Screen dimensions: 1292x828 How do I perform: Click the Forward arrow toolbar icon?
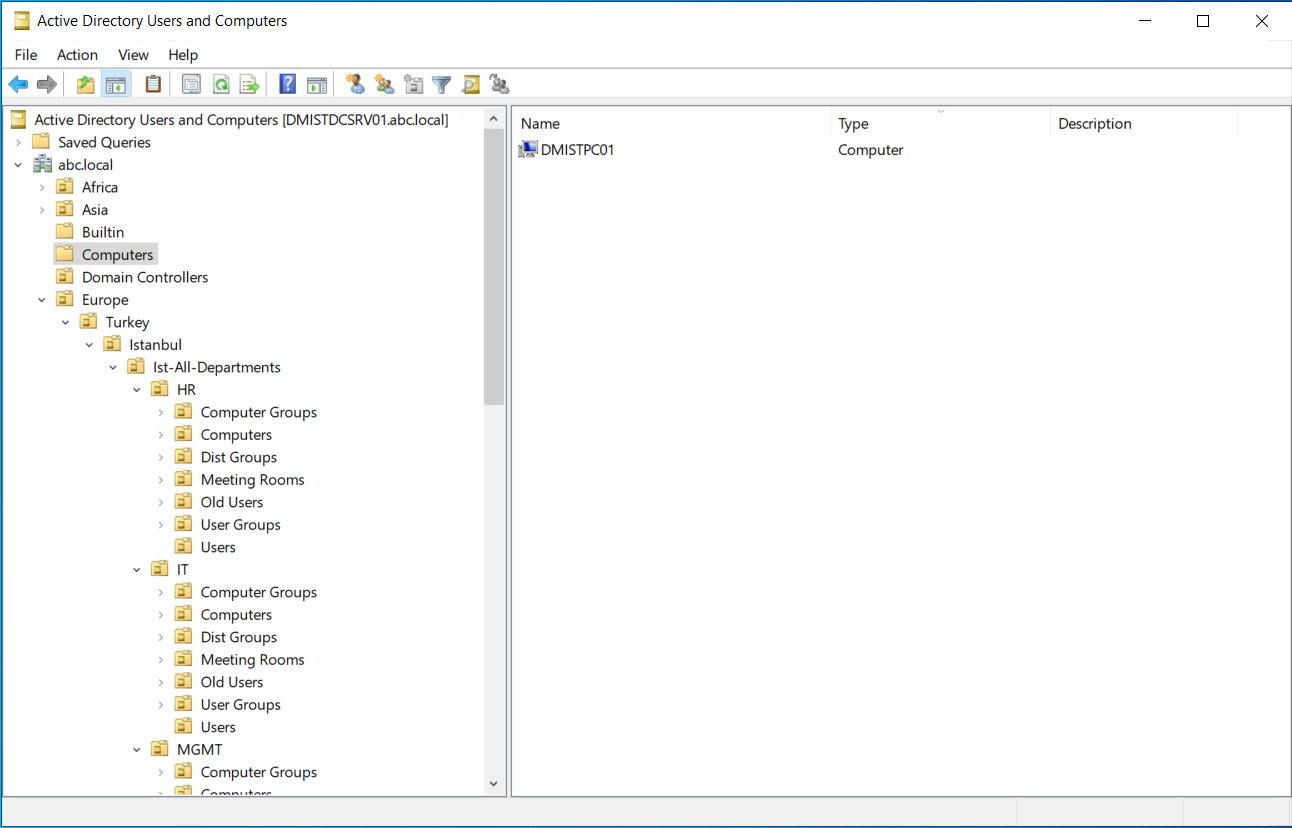click(x=46, y=85)
